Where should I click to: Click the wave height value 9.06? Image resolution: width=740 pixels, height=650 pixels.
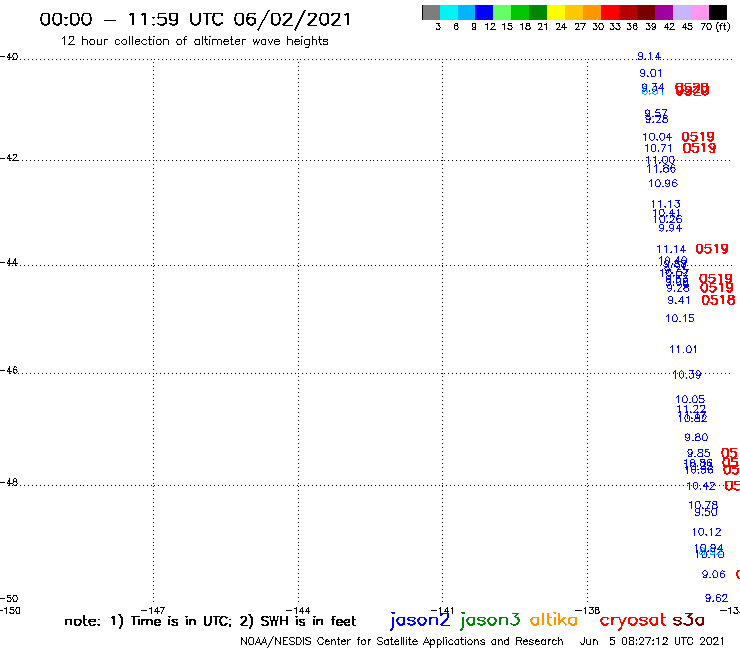714,574
